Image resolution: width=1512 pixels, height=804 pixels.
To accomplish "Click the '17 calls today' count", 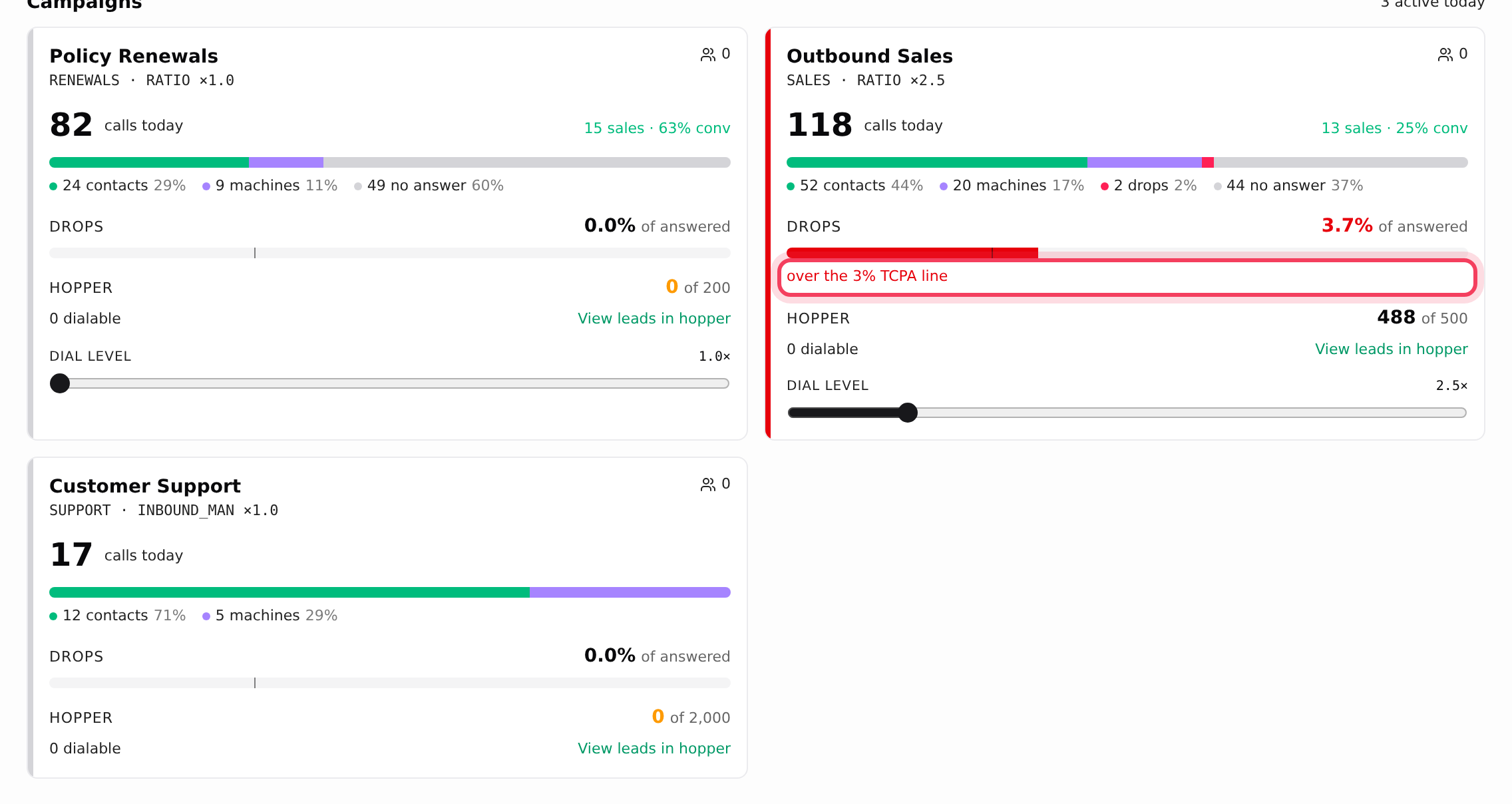I will click(116, 555).
